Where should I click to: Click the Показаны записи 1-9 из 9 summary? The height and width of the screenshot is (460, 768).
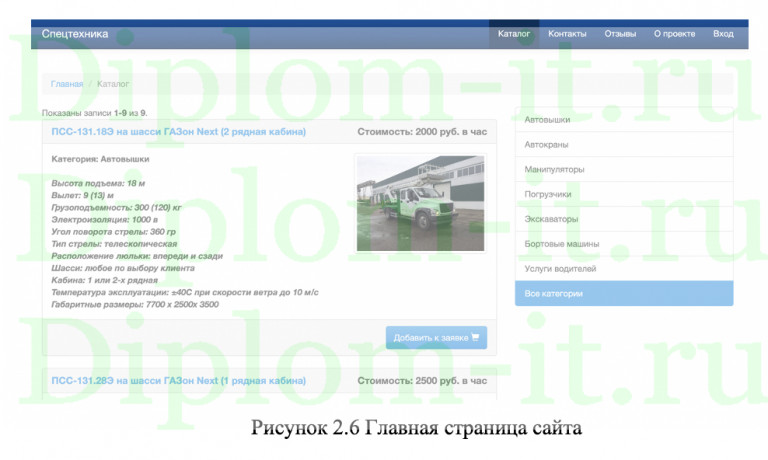(95, 113)
